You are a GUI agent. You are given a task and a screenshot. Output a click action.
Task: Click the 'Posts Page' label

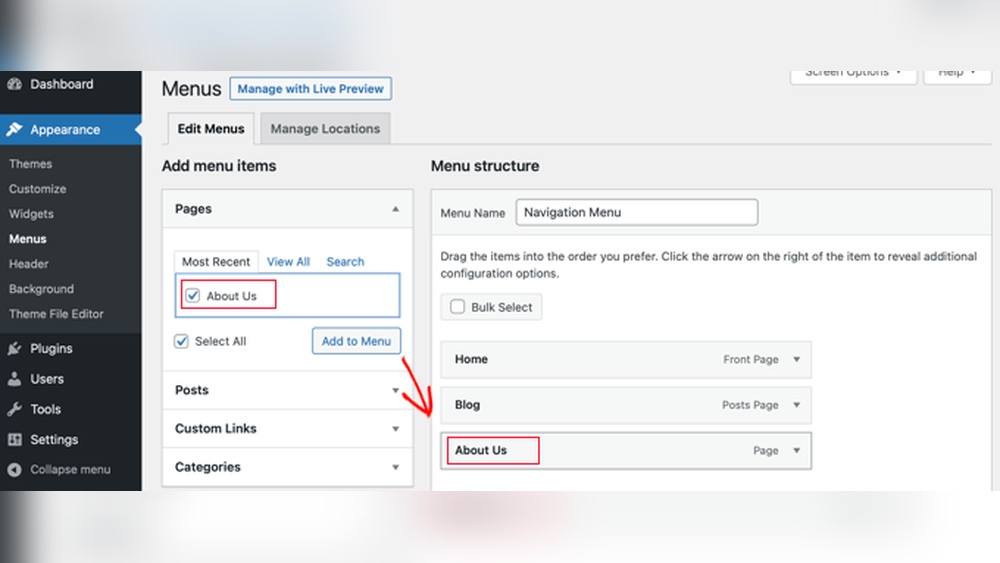pyautogui.click(x=750, y=405)
